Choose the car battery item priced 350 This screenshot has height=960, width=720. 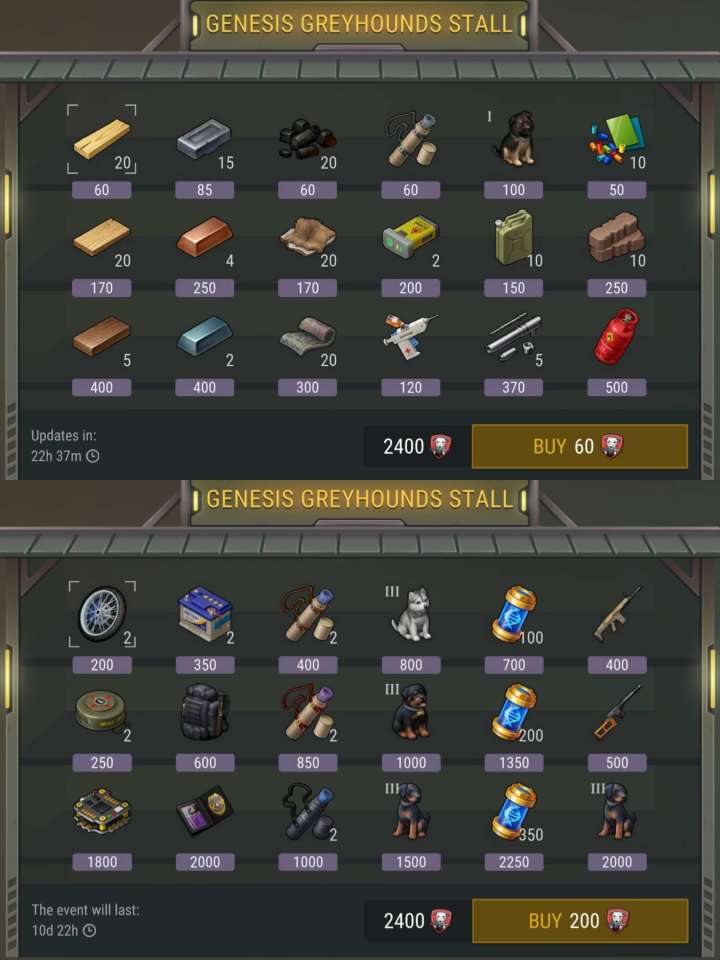tap(204, 614)
